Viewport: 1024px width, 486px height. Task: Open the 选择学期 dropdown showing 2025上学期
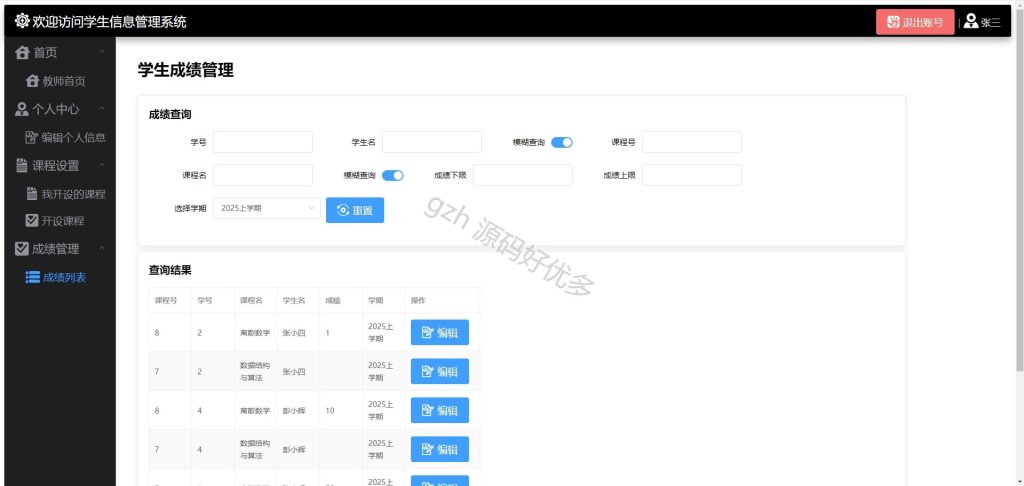[x=266, y=208]
